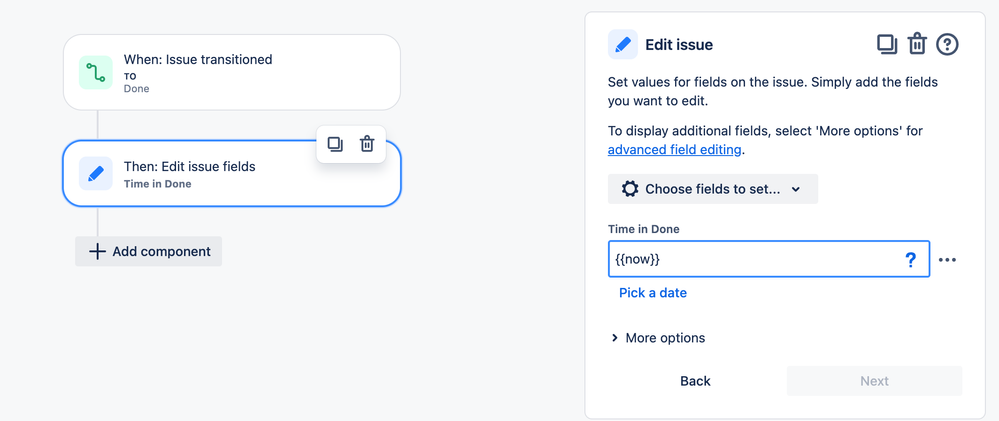Delete the Edit issue fields component via floating trash icon
Screen dimensions: 999x421
coord(367,144)
